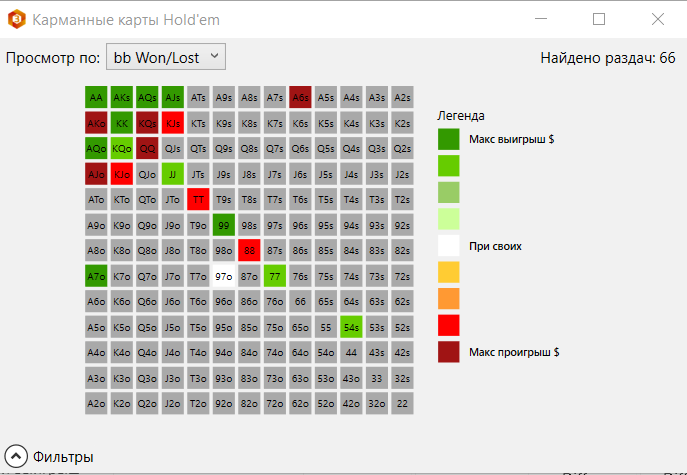Select the KQs hand cell
Image resolution: width=687 pixels, height=475 pixels.
pos(147,123)
